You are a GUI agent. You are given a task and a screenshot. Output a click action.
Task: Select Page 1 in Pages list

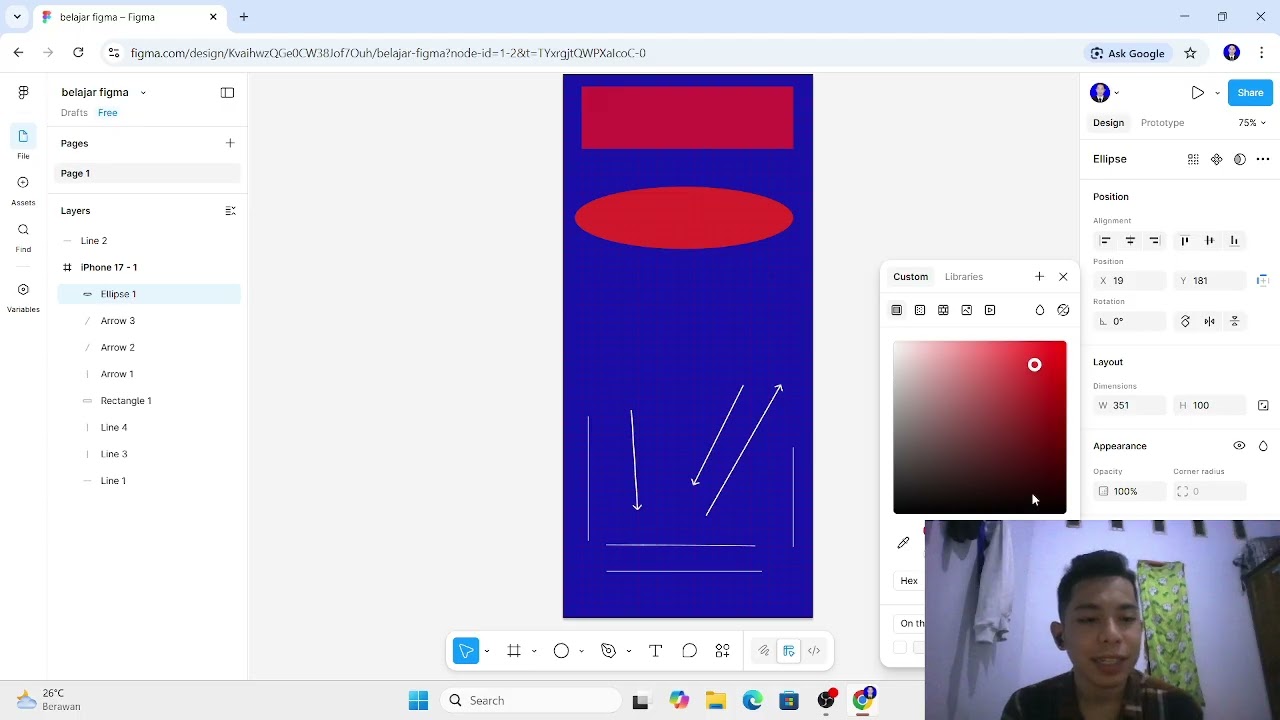(x=148, y=173)
